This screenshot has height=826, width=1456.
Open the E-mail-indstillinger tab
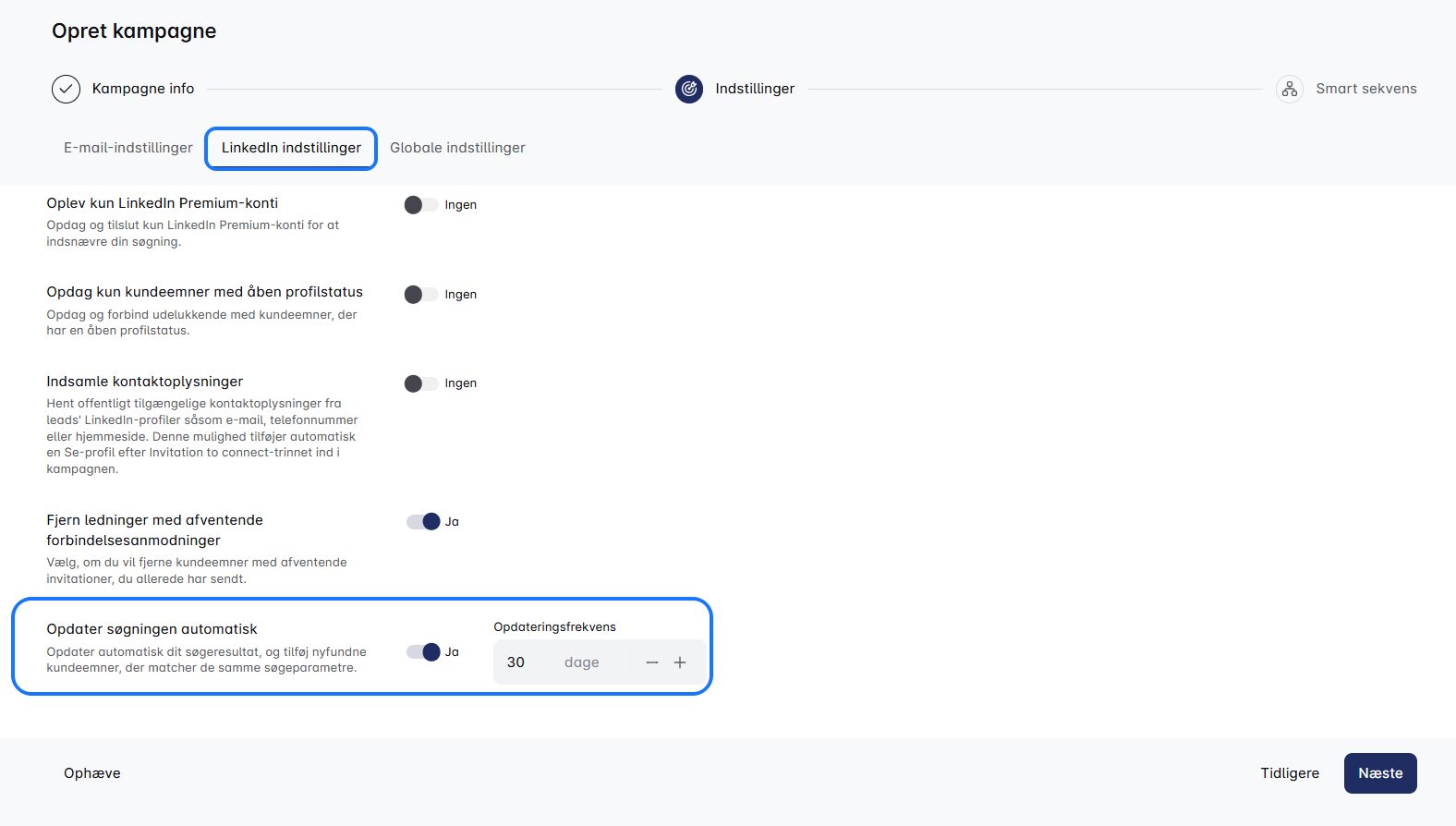click(x=128, y=148)
